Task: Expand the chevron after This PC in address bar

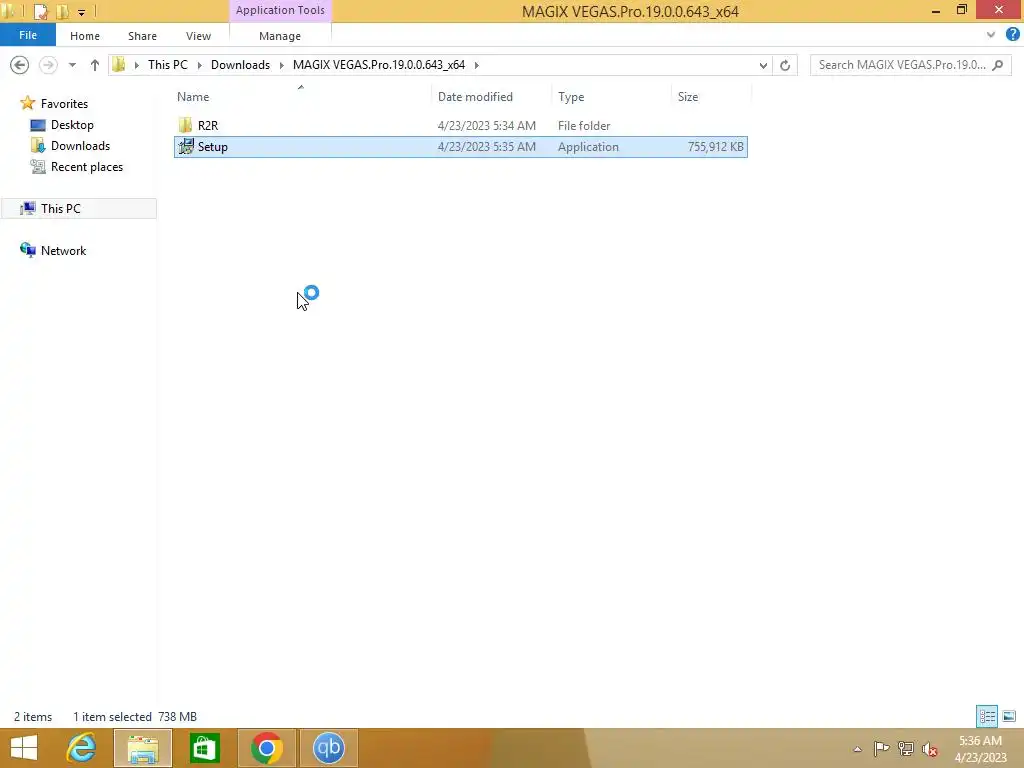Action: [x=200, y=65]
